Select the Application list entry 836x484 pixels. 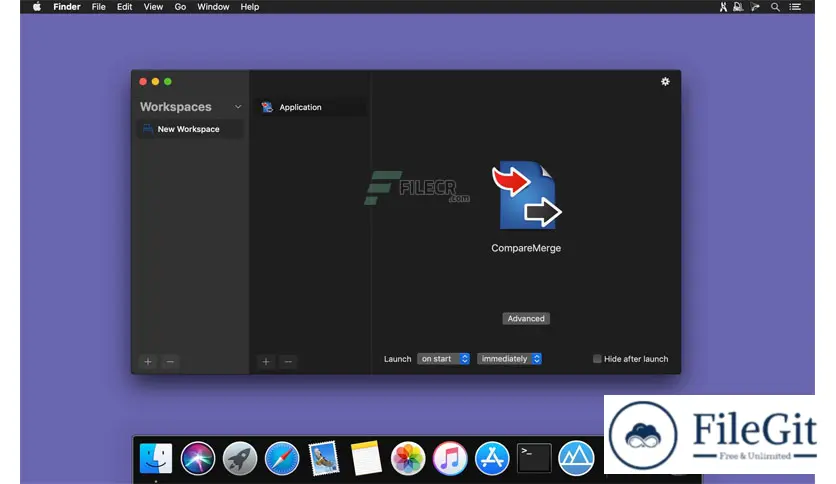pyautogui.click(x=311, y=107)
